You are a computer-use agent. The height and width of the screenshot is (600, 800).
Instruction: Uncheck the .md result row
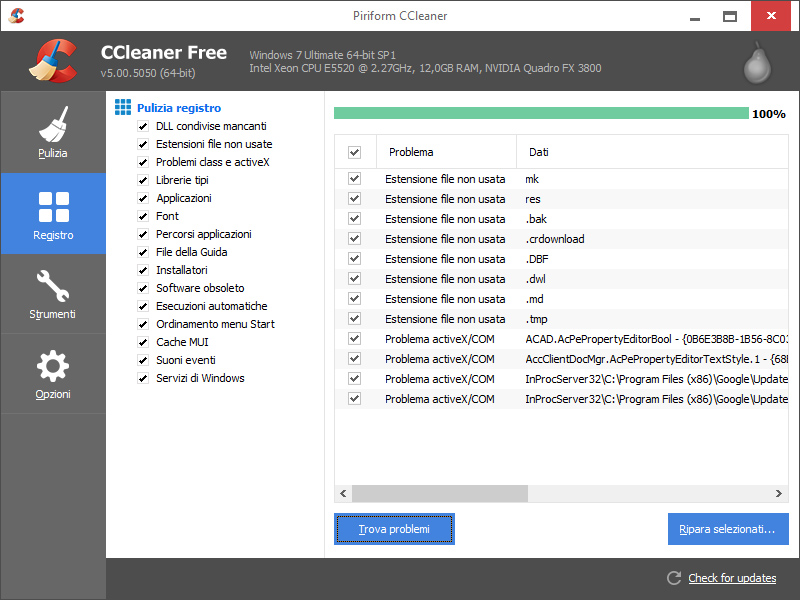tap(355, 298)
